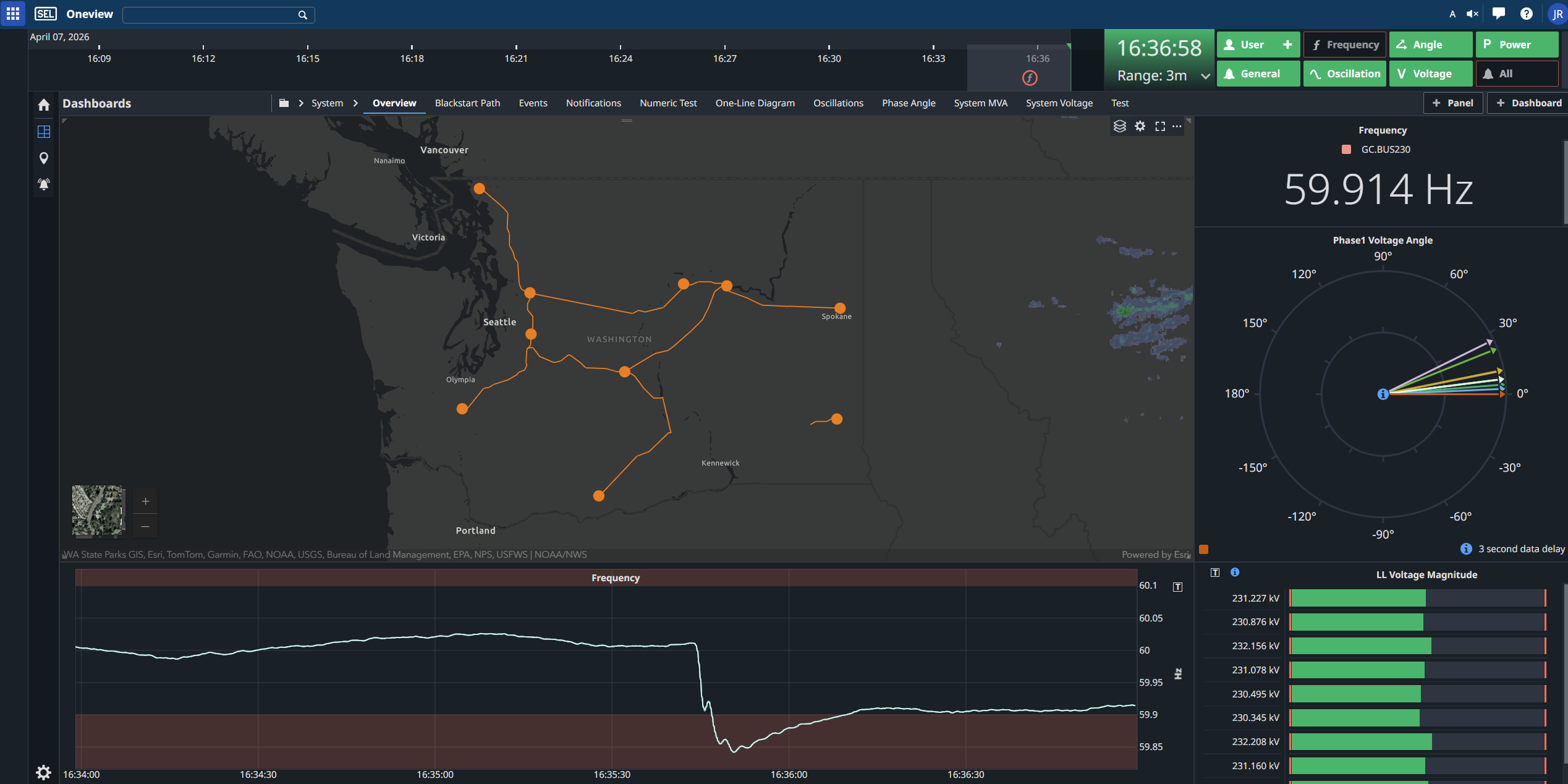Open the map location pin sidebar icon

43,158
